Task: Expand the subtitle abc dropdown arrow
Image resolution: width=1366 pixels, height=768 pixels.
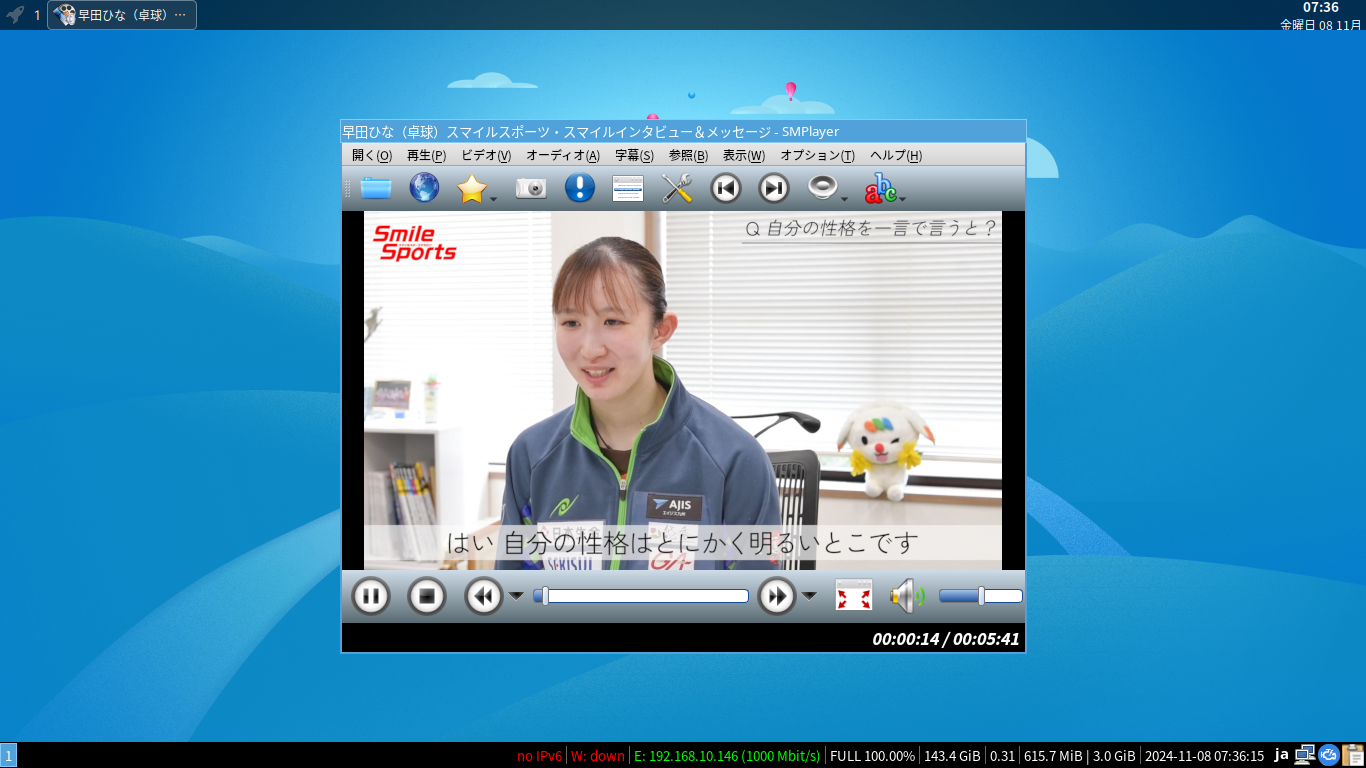Action: click(903, 198)
